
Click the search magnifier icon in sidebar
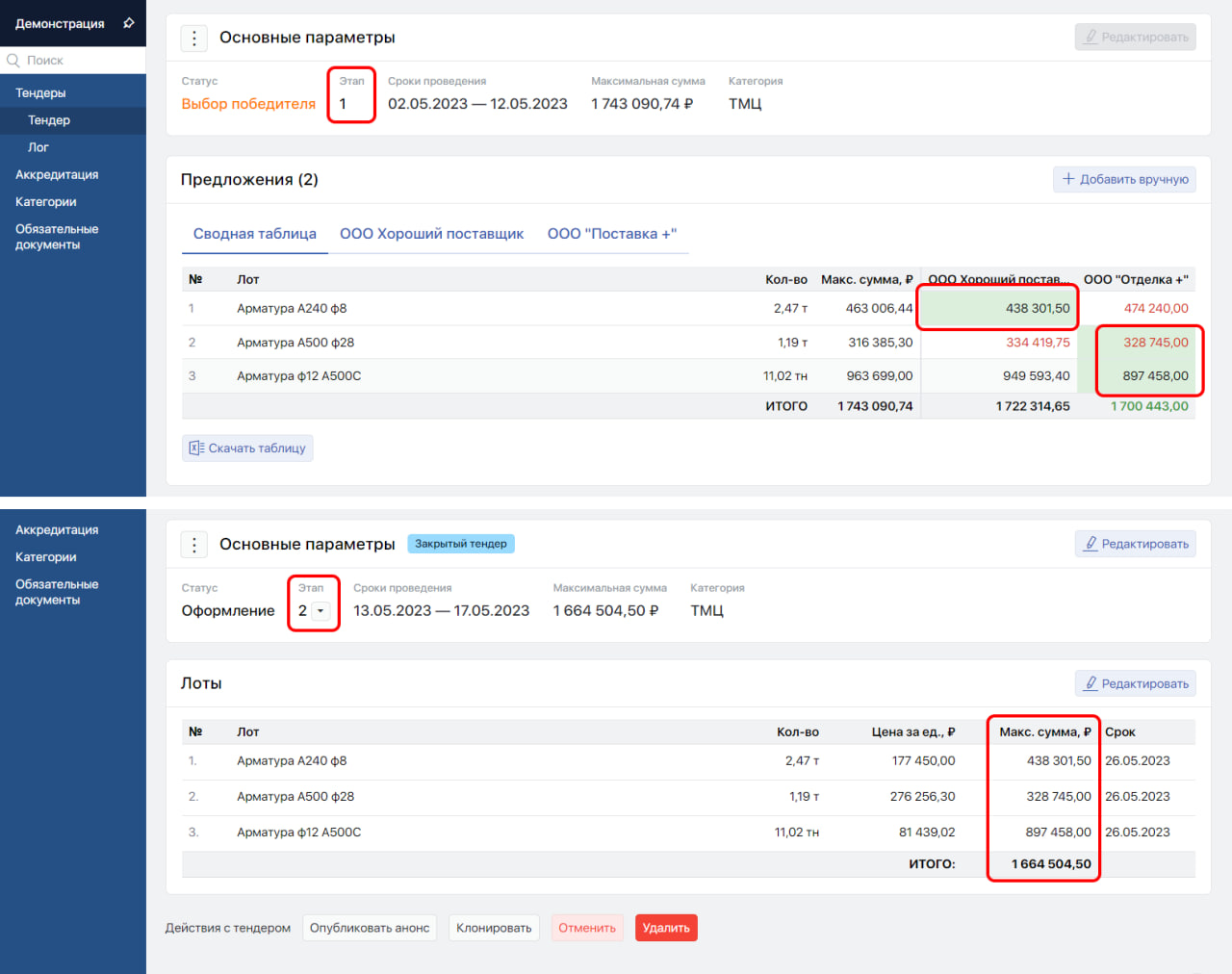(13, 61)
